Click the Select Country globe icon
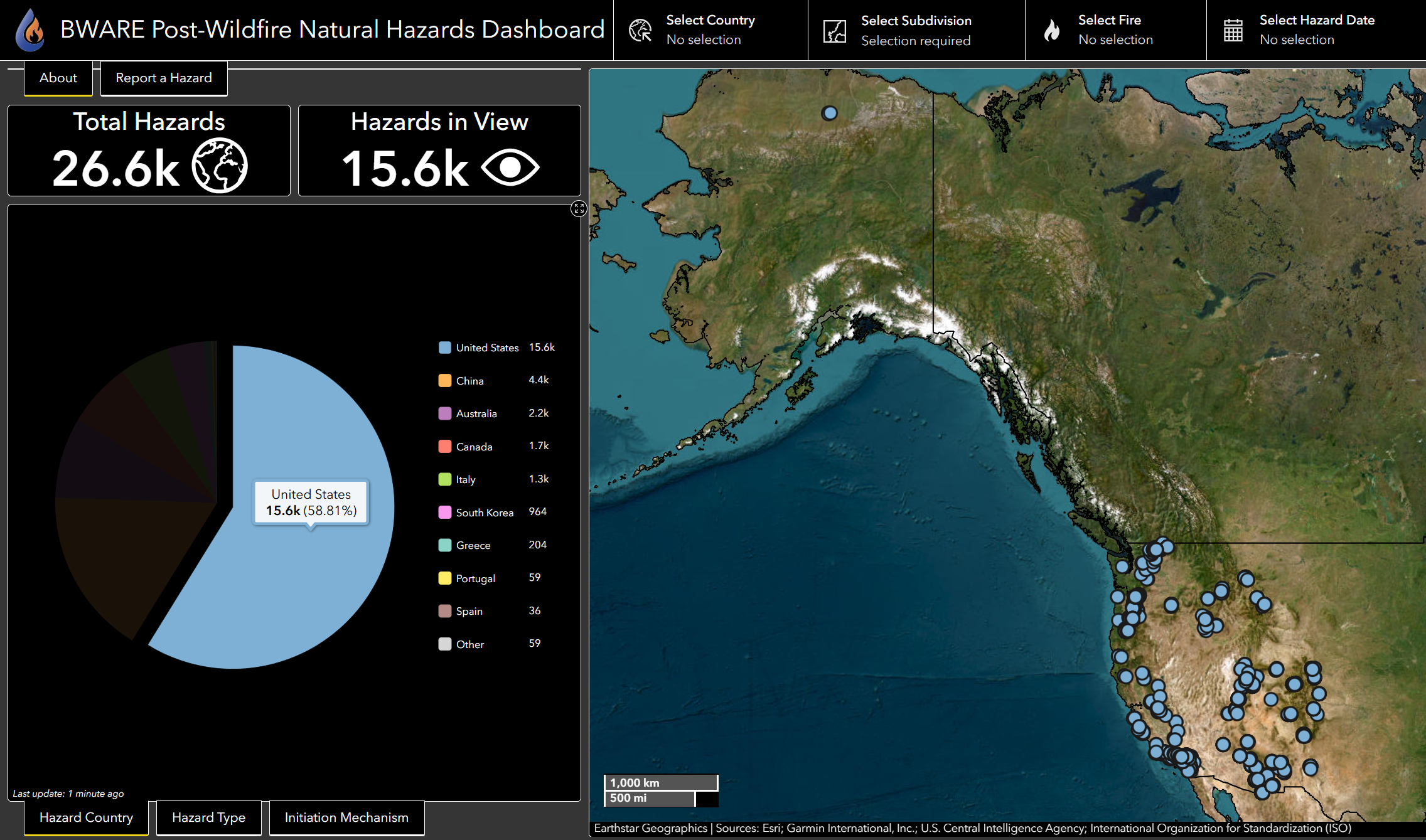Screen dimensions: 1426x840 click(x=640, y=30)
